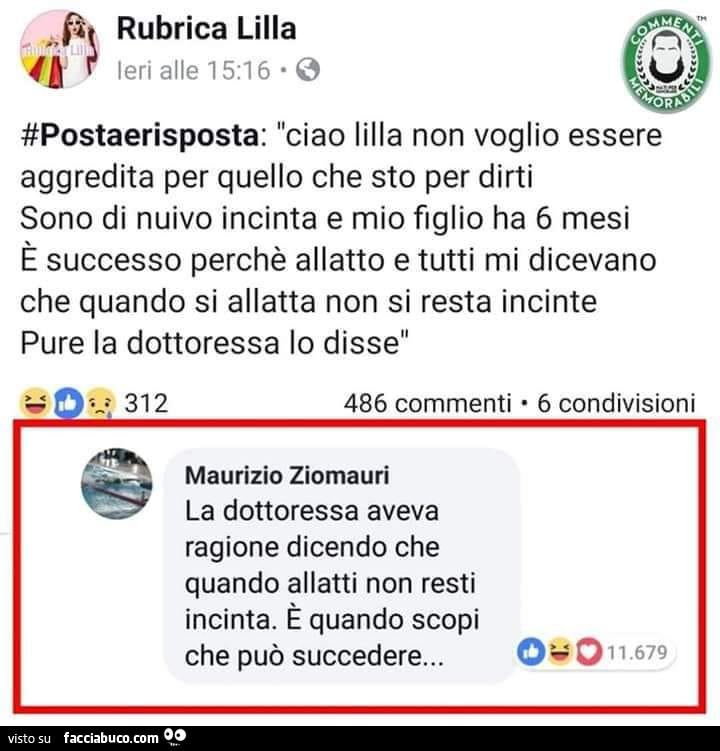Open the 6 condivisioni link
Image resolution: width=720 pixels, height=751 pixels.
(616, 403)
